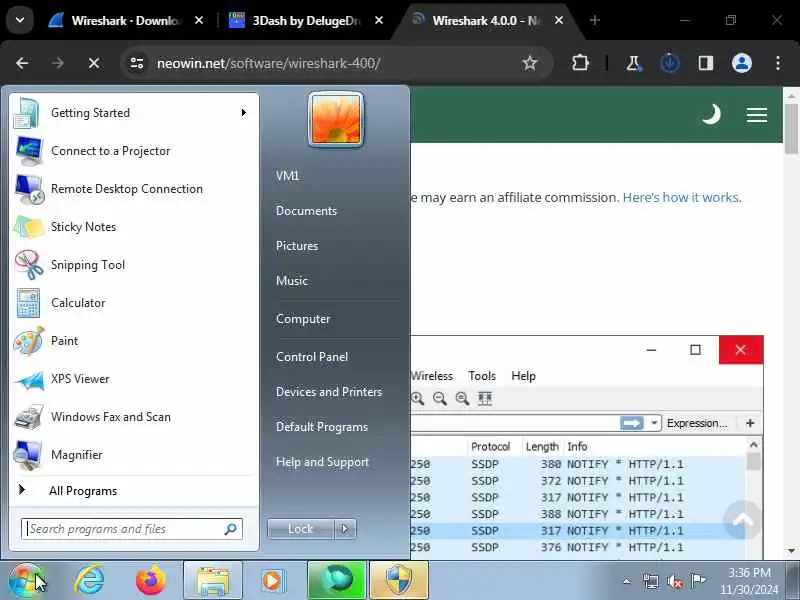Click Wireshark normal size zoom icon
The image size is (800, 600).
tap(462, 398)
